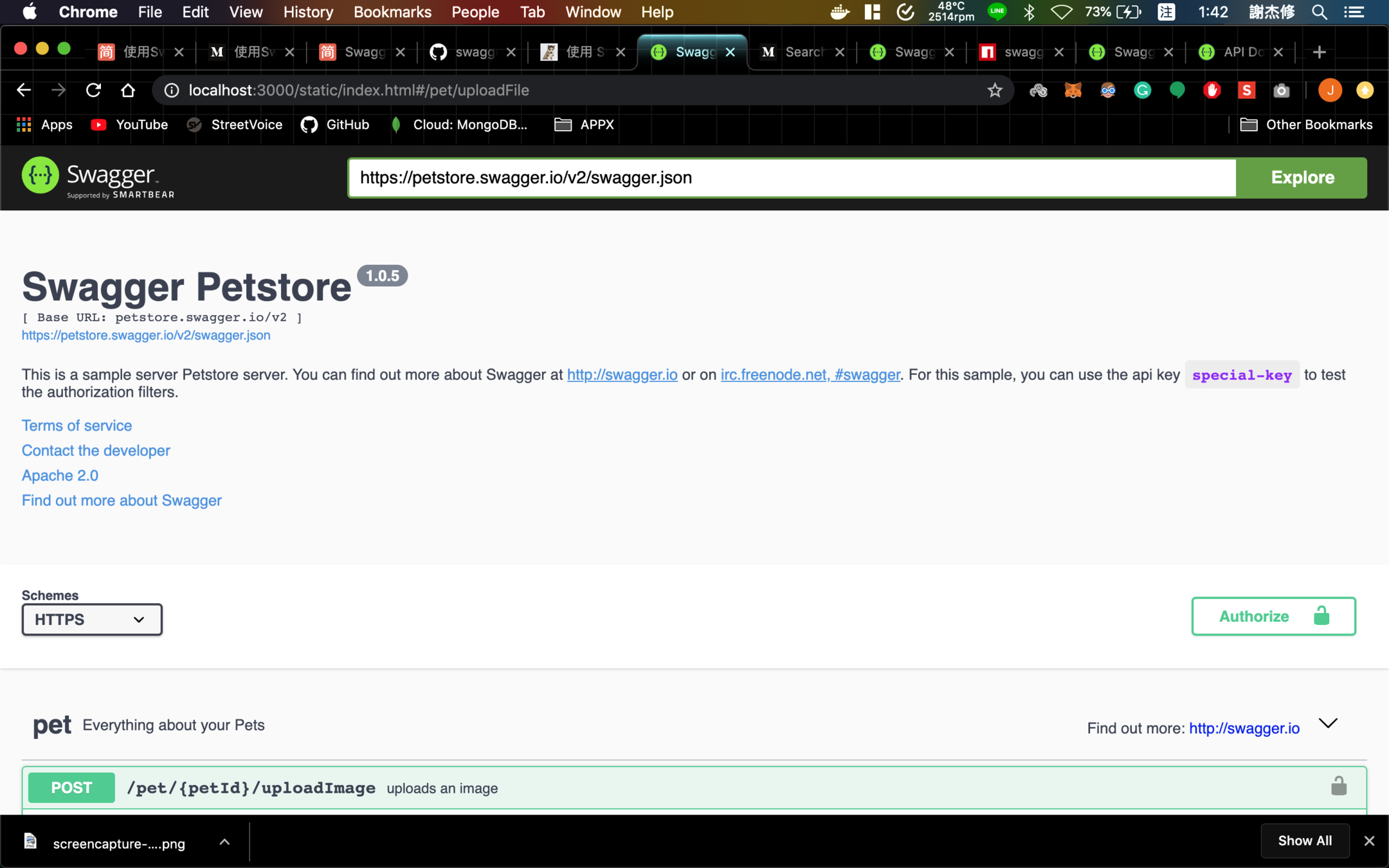Image resolution: width=1389 pixels, height=868 pixels.
Task: Reload the page with the refresh icon
Action: [93, 91]
